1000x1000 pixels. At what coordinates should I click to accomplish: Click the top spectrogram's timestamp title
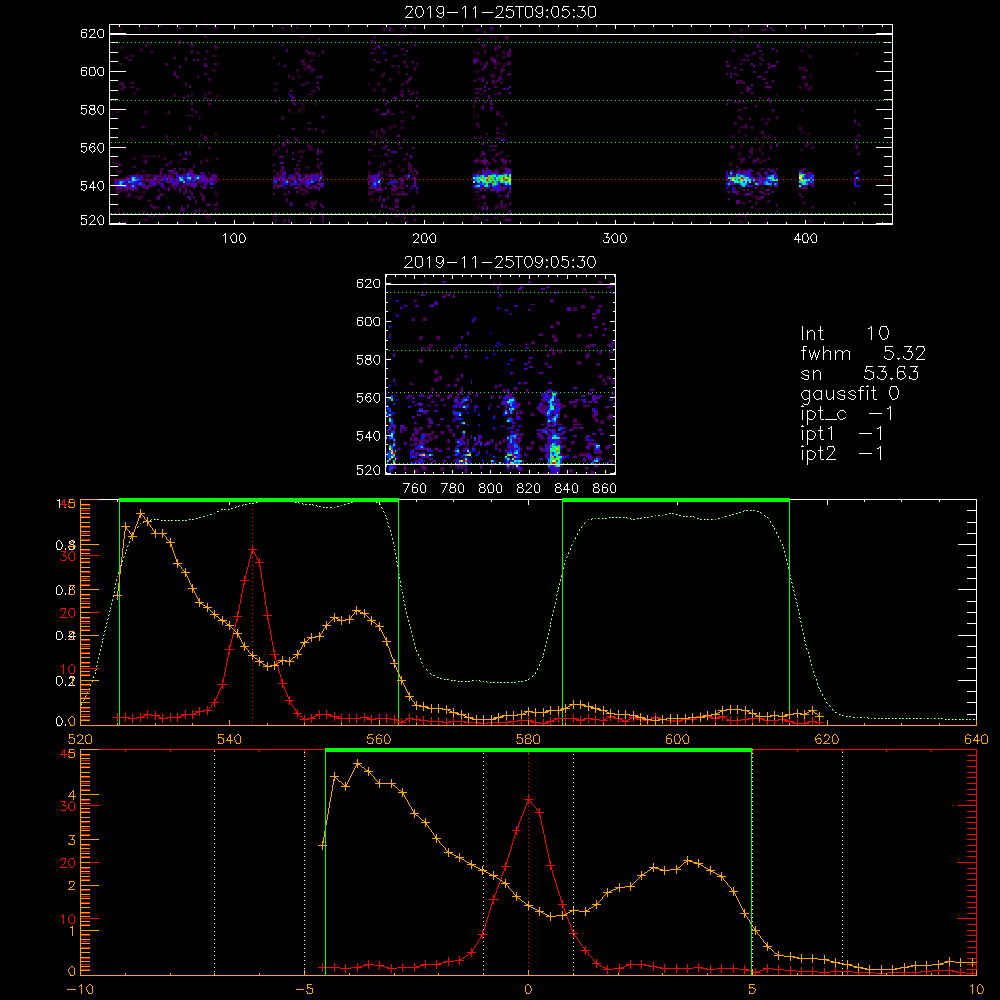coord(500,12)
